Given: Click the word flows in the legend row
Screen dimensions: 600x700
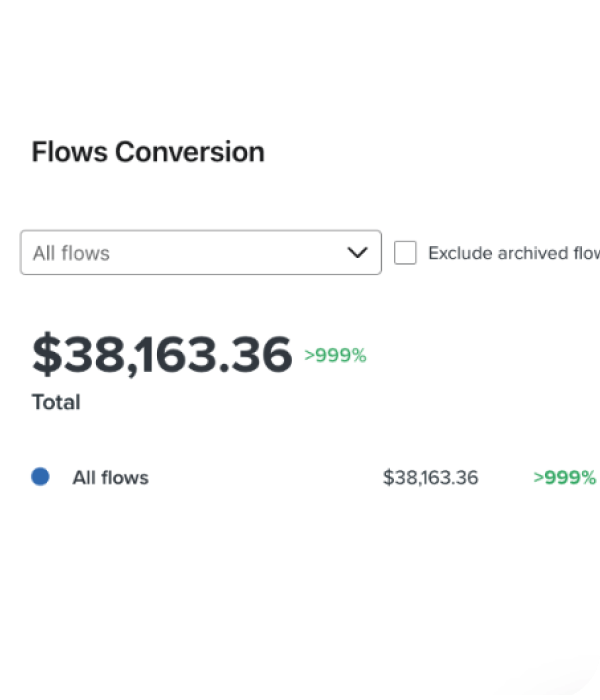Looking at the screenshot, I should (124, 478).
